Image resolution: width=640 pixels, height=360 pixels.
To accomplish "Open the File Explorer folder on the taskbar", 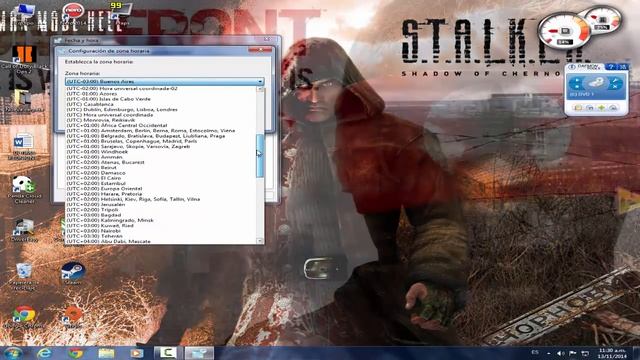I will click(x=106, y=353).
